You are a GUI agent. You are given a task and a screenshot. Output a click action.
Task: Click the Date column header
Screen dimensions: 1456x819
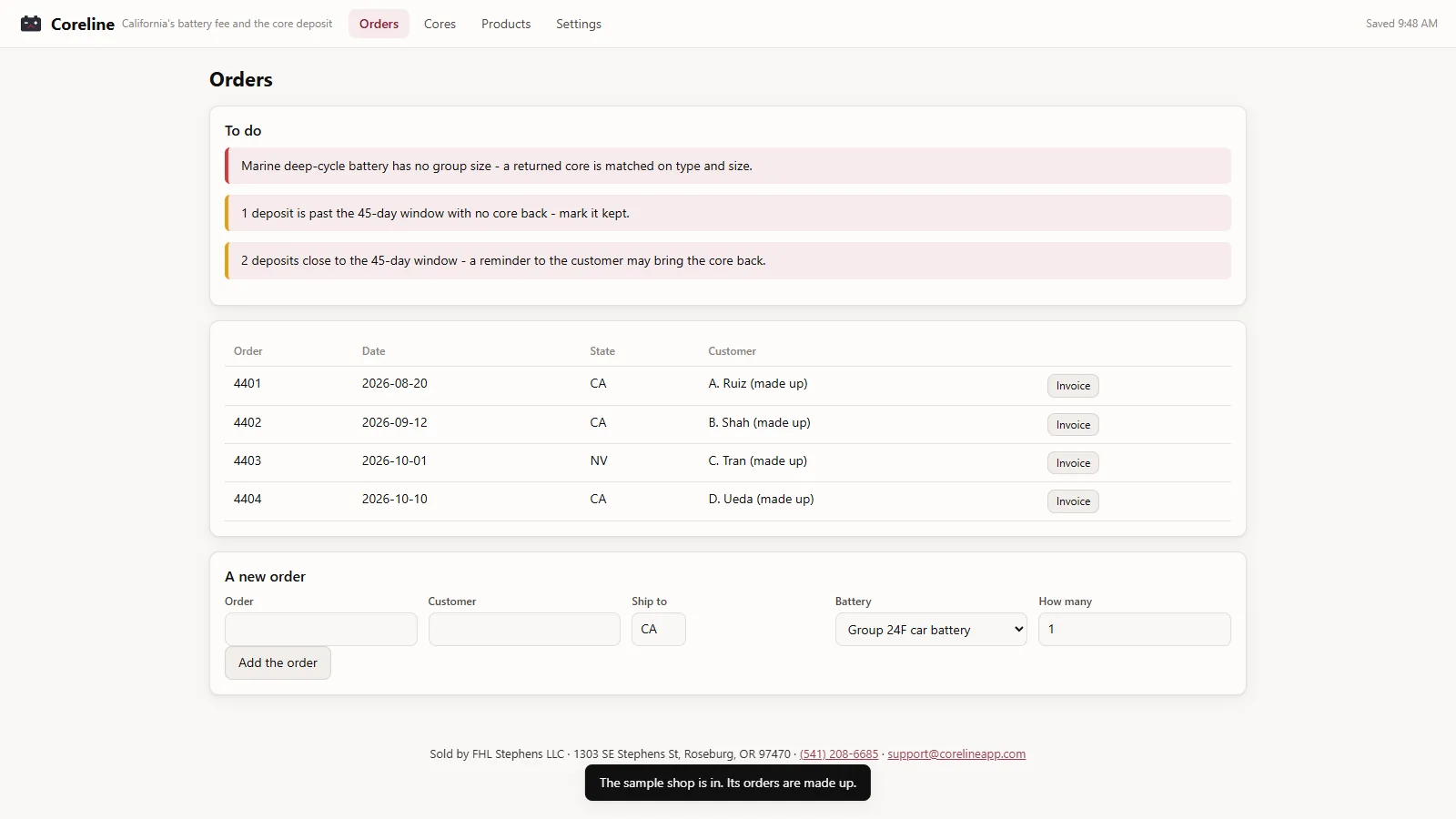tap(373, 351)
